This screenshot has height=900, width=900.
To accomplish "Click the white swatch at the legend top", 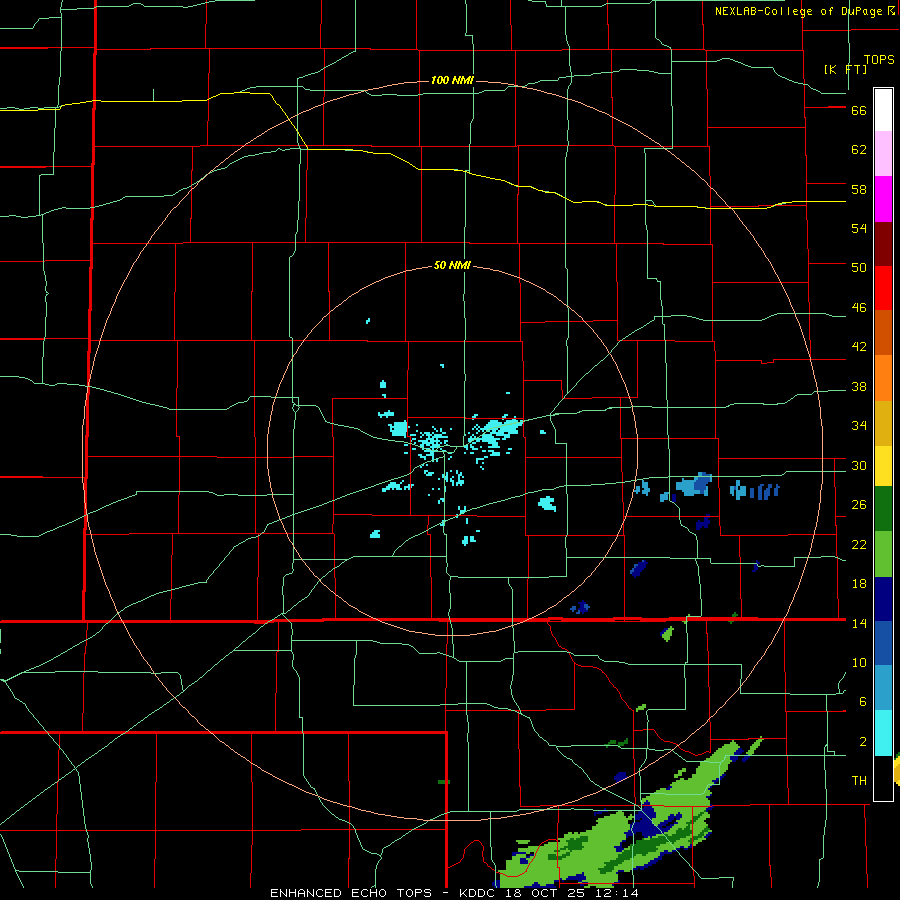I will pyautogui.click(x=883, y=110).
